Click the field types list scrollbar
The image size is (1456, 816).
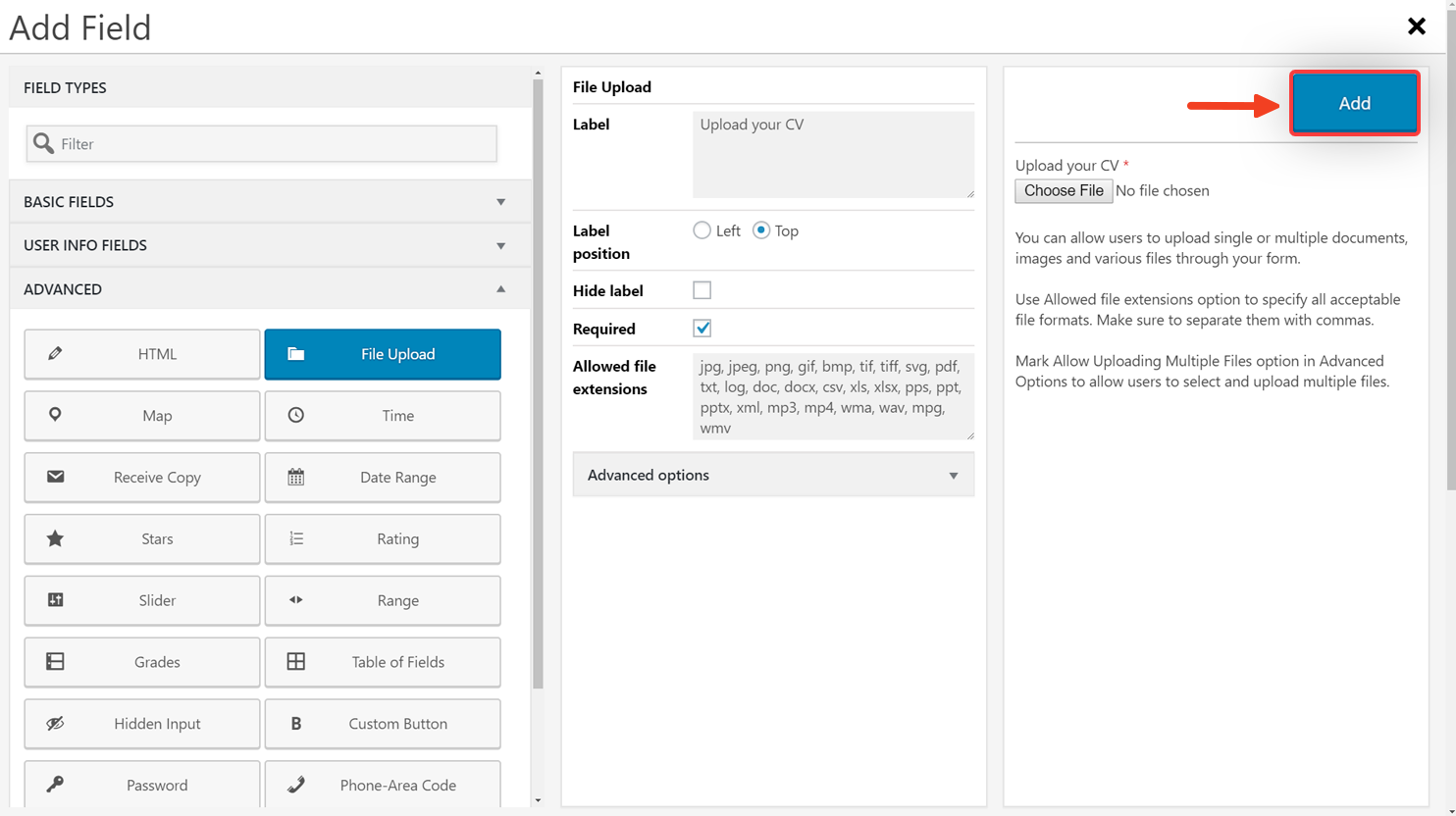pyautogui.click(x=538, y=383)
